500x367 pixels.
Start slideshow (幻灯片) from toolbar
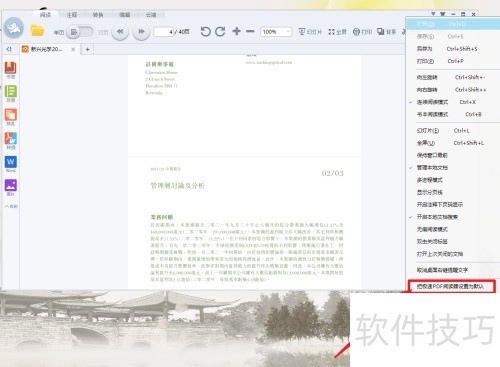(x=310, y=32)
